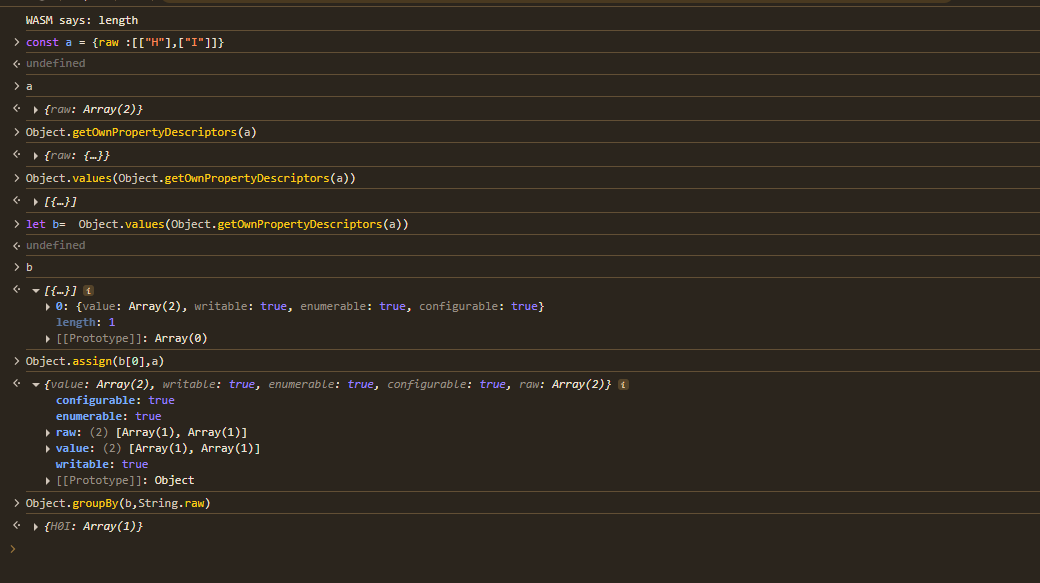Screen dimensions: 1040x583
Task: Expand the raw: (2) [Array(1), Array(1)] property
Action: (49, 432)
